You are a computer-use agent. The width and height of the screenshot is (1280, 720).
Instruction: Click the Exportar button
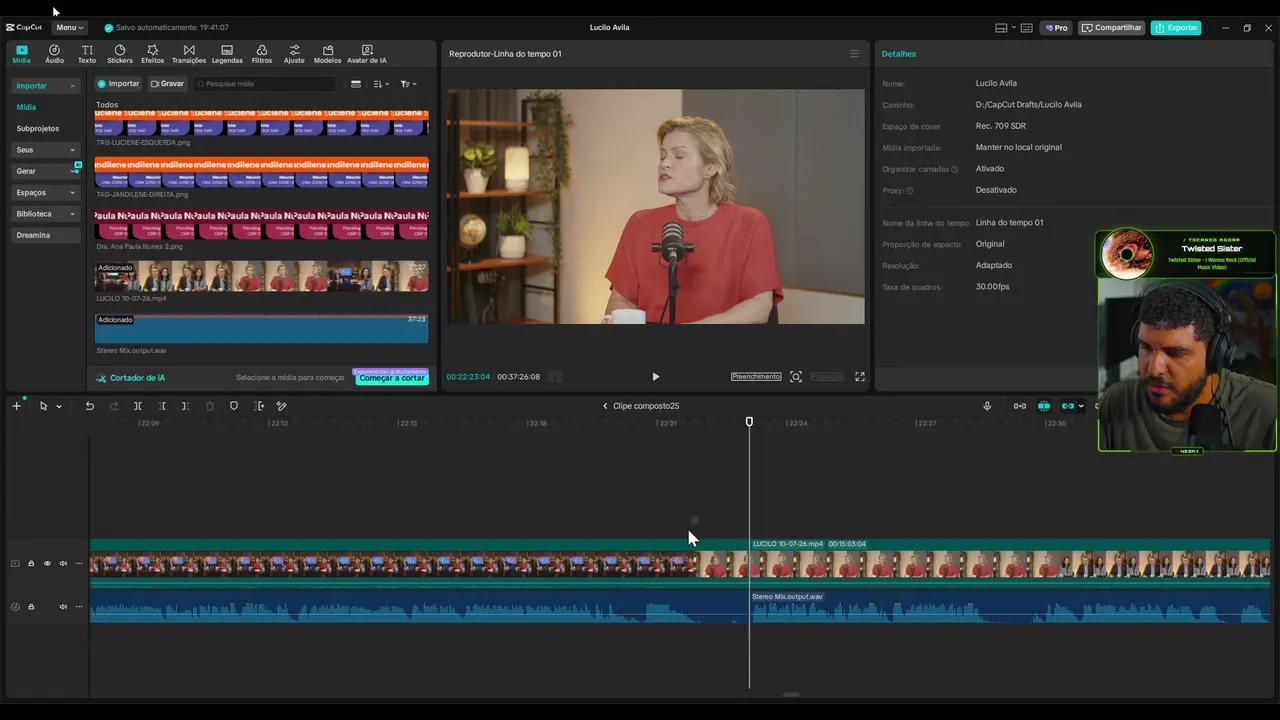pos(1176,28)
